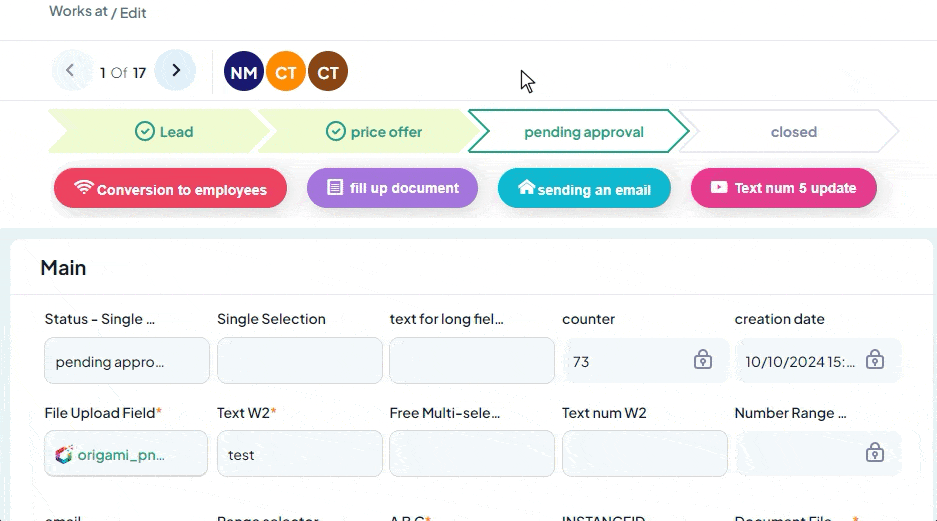The width and height of the screenshot is (937, 521).
Task: Open the Free Multi-select field
Action: (471, 454)
